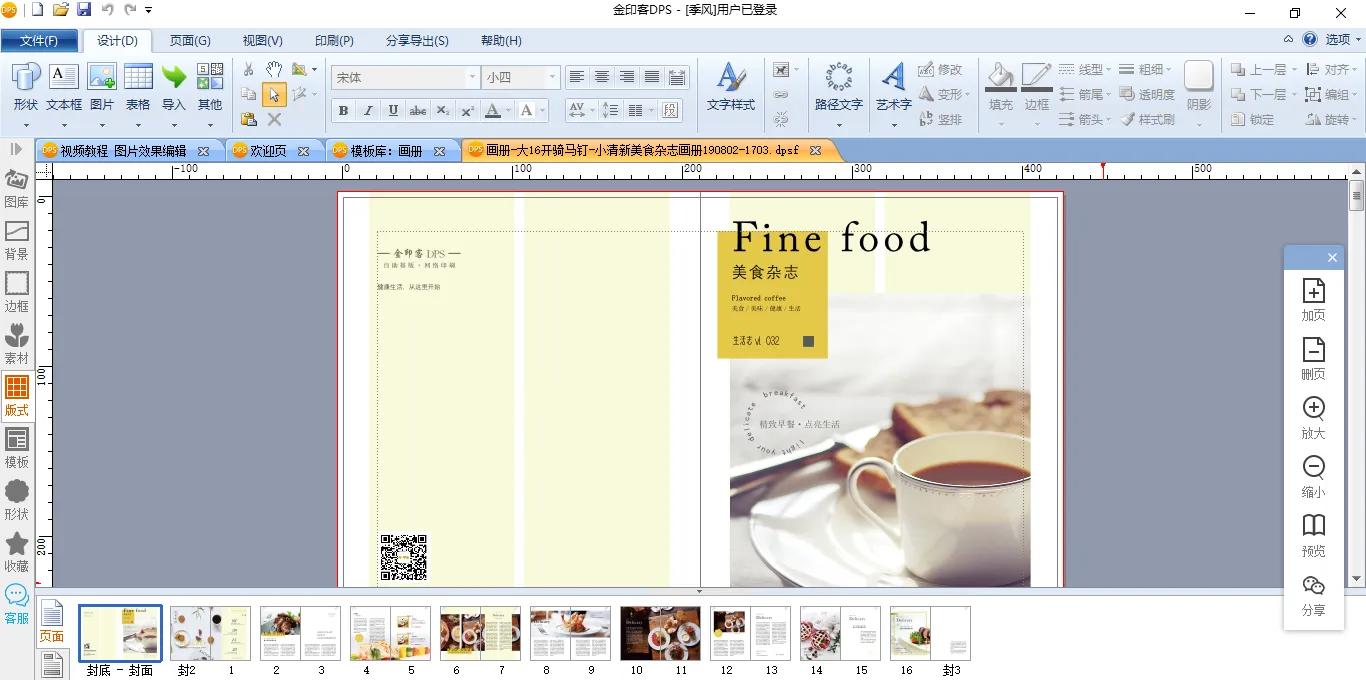This screenshot has width=1366, height=680.
Task: Open the 页面(G) ribbon tab
Action: coord(190,41)
